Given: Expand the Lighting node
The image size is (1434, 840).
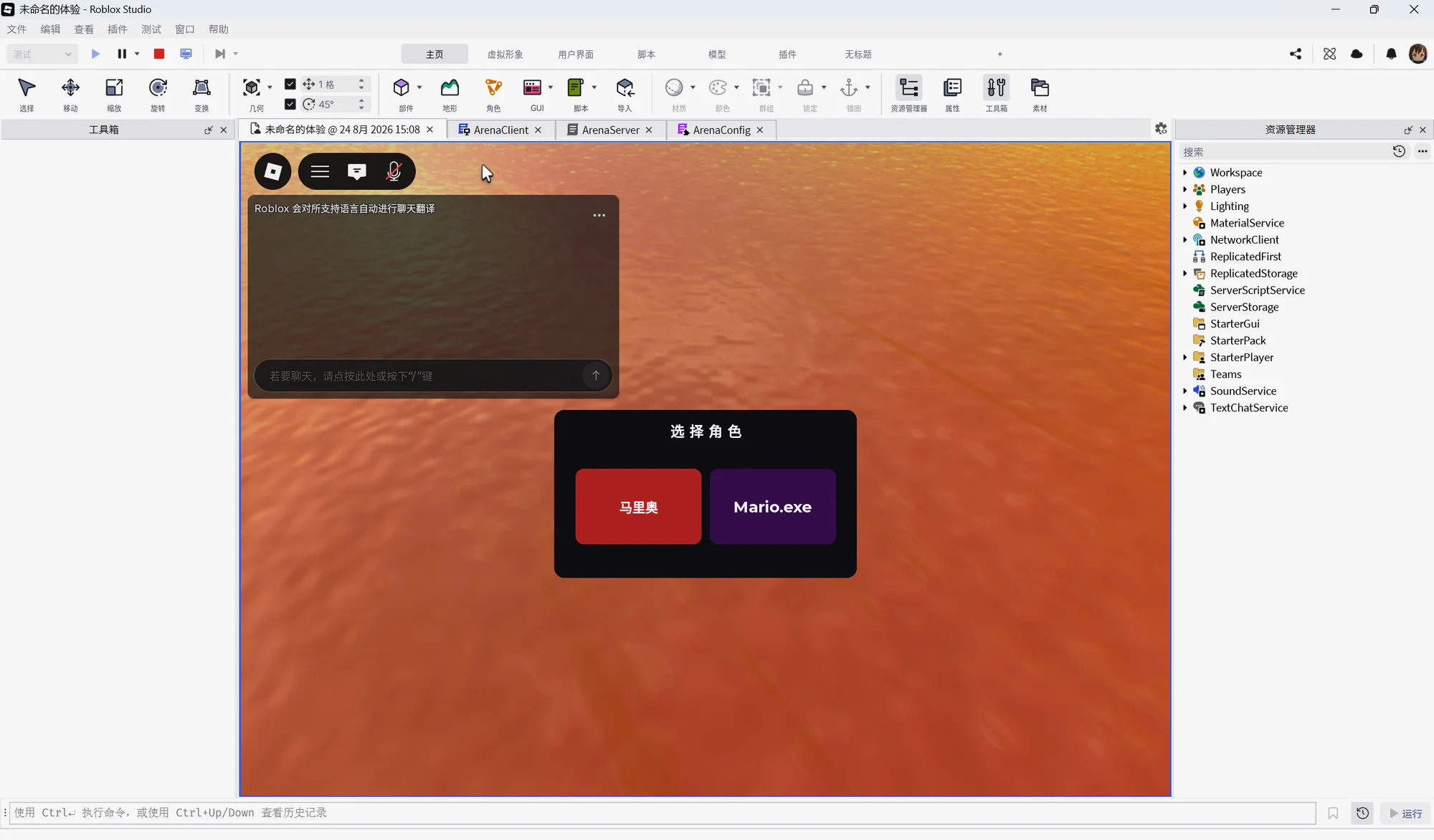Looking at the screenshot, I should click(1184, 206).
